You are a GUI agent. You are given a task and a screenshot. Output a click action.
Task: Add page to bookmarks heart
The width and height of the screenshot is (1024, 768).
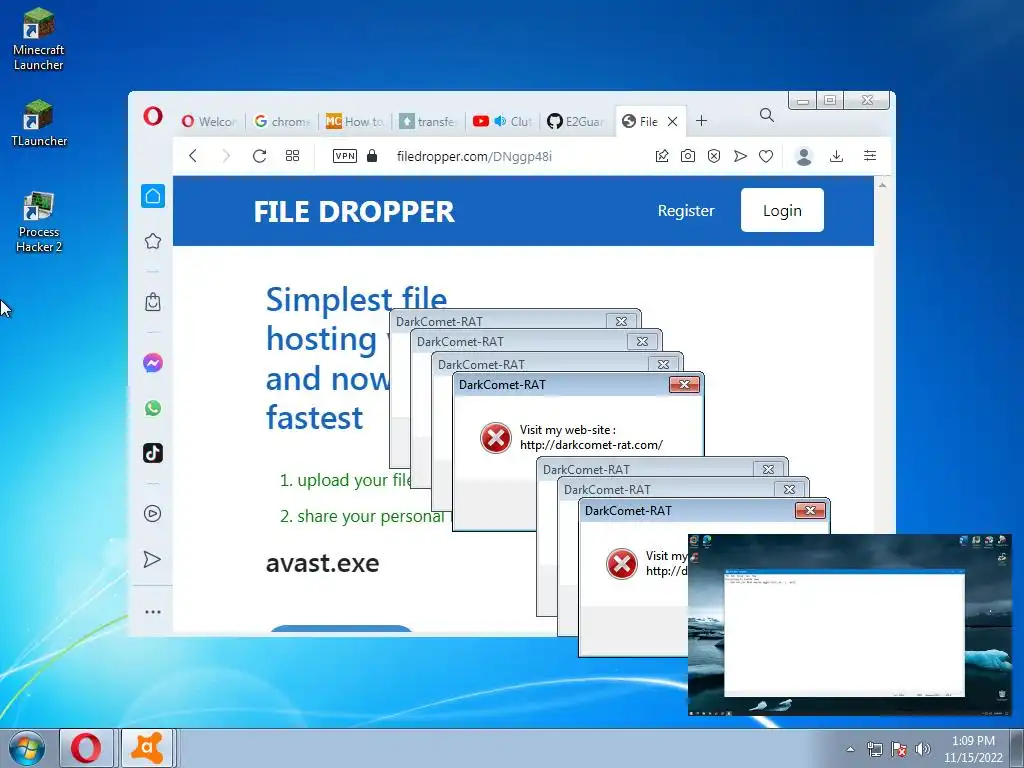tap(766, 156)
